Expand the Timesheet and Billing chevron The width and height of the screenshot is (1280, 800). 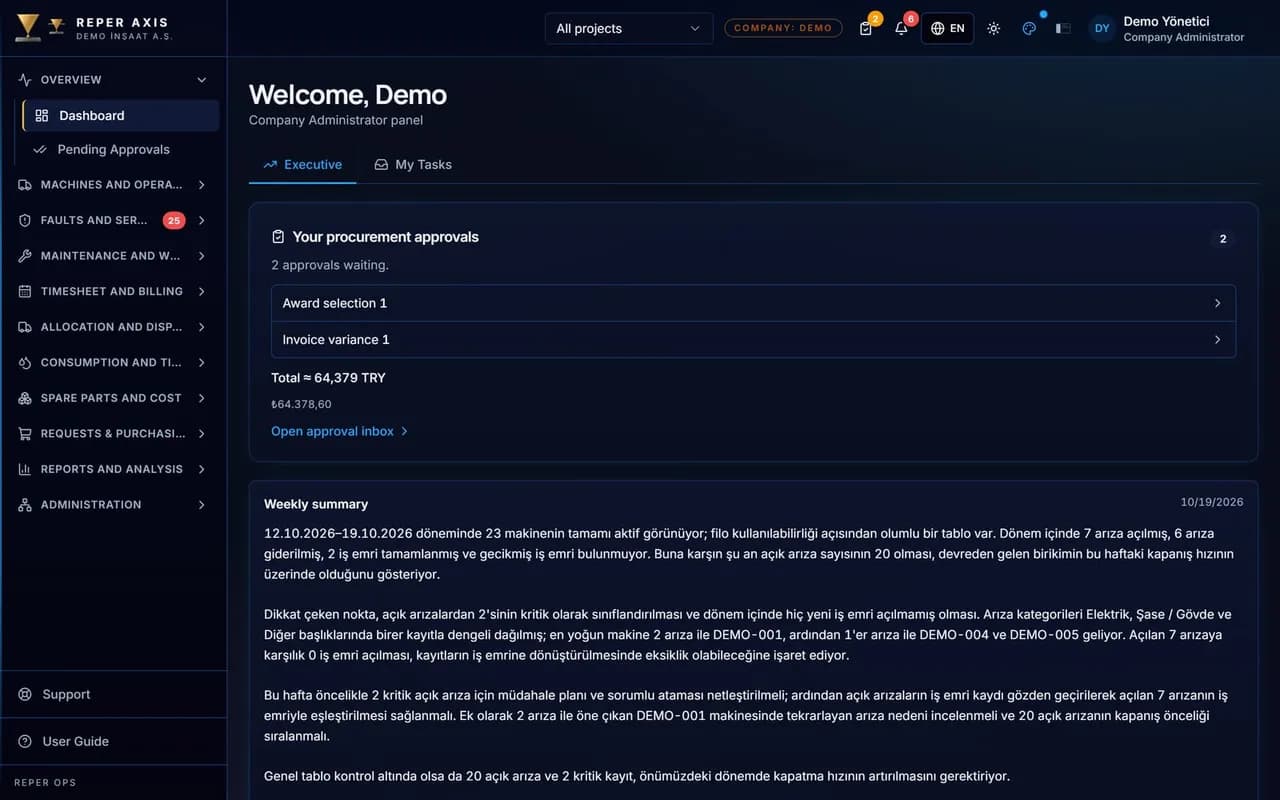[202, 291]
